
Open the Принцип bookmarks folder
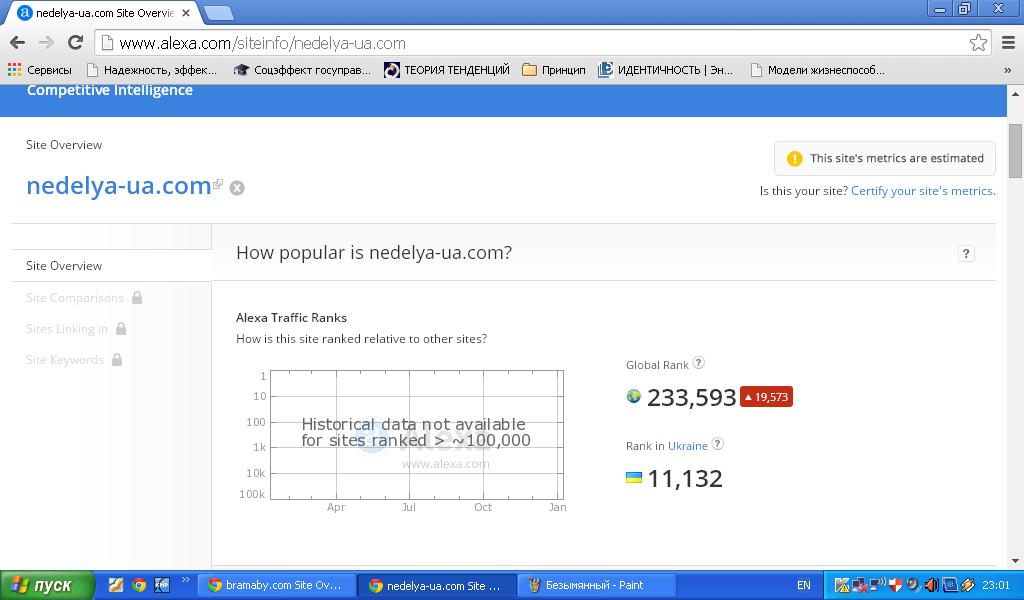click(554, 70)
